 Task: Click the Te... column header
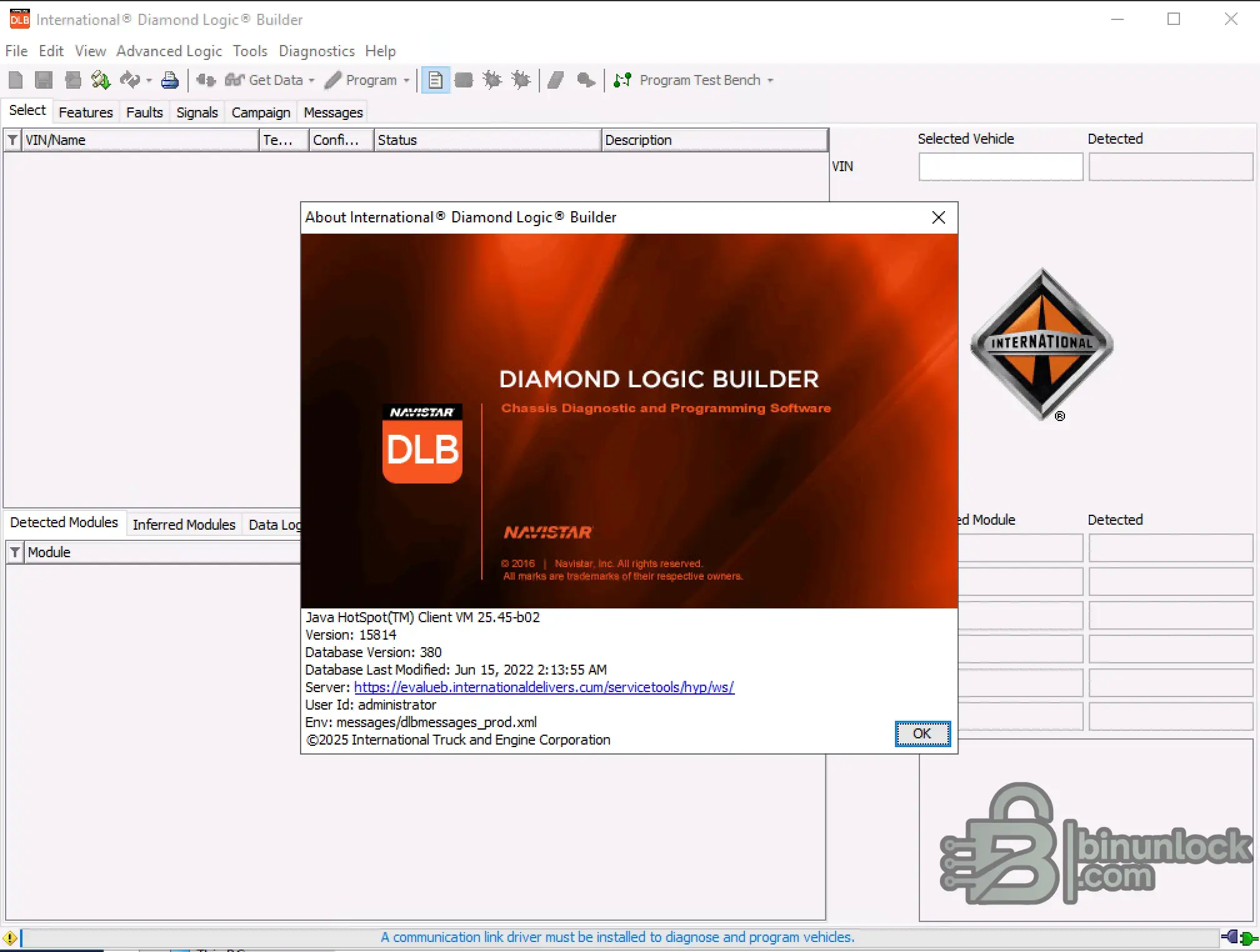pos(284,140)
